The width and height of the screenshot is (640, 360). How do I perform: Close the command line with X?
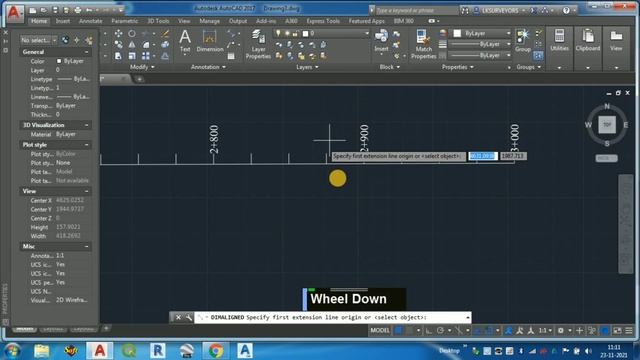coord(178,317)
